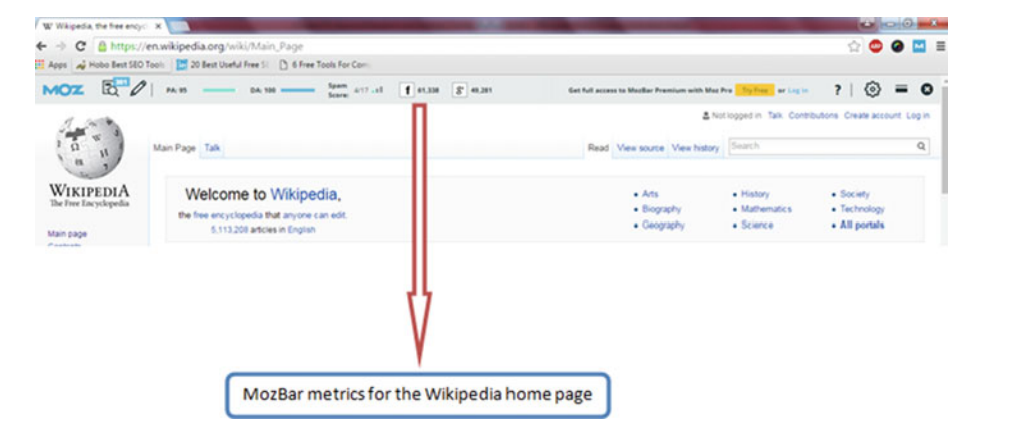The height and width of the screenshot is (442, 1018).
Task: Open 20 Best Useful Free bookmark
Action: 223,66
